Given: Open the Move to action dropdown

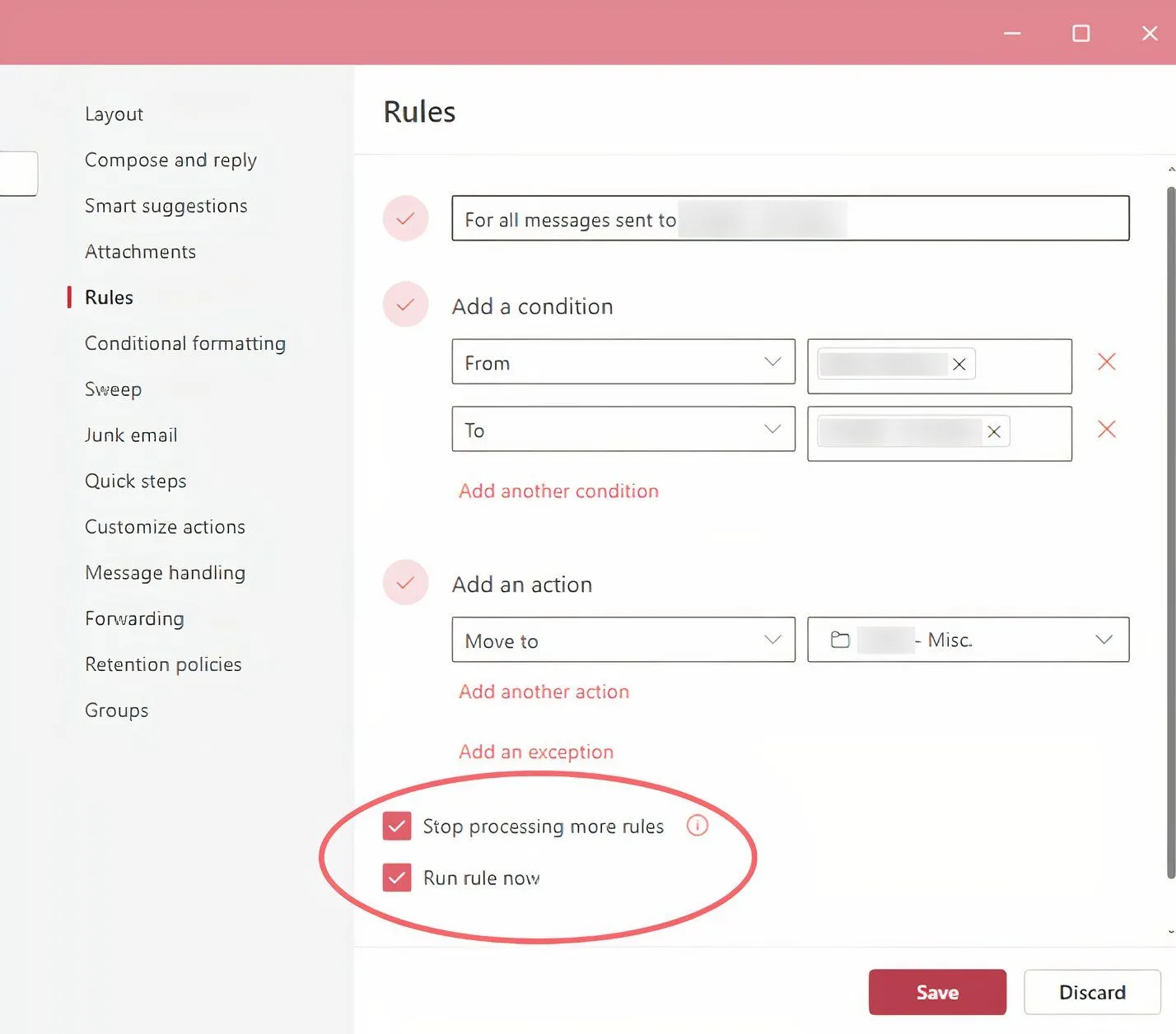Looking at the screenshot, I should click(772, 640).
